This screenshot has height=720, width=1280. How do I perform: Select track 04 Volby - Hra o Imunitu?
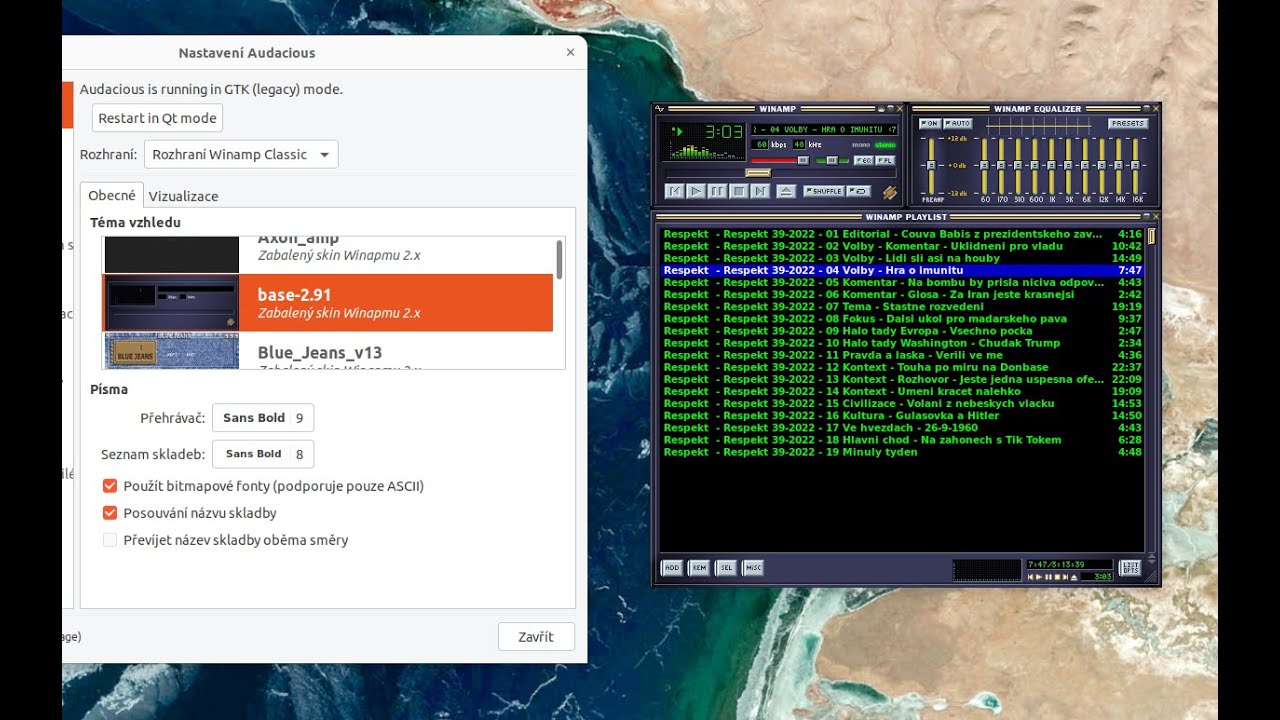902,270
